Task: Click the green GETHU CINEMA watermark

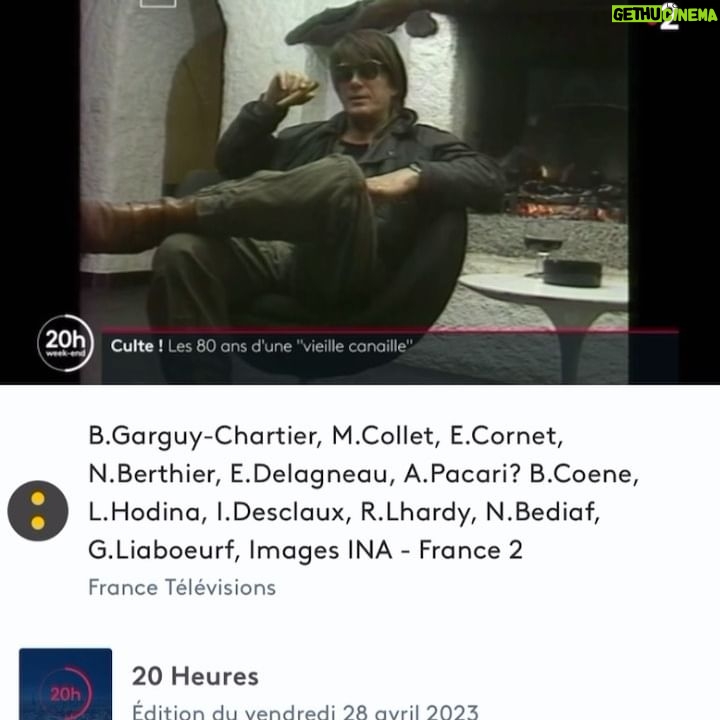Action: pyautogui.click(x=664, y=15)
